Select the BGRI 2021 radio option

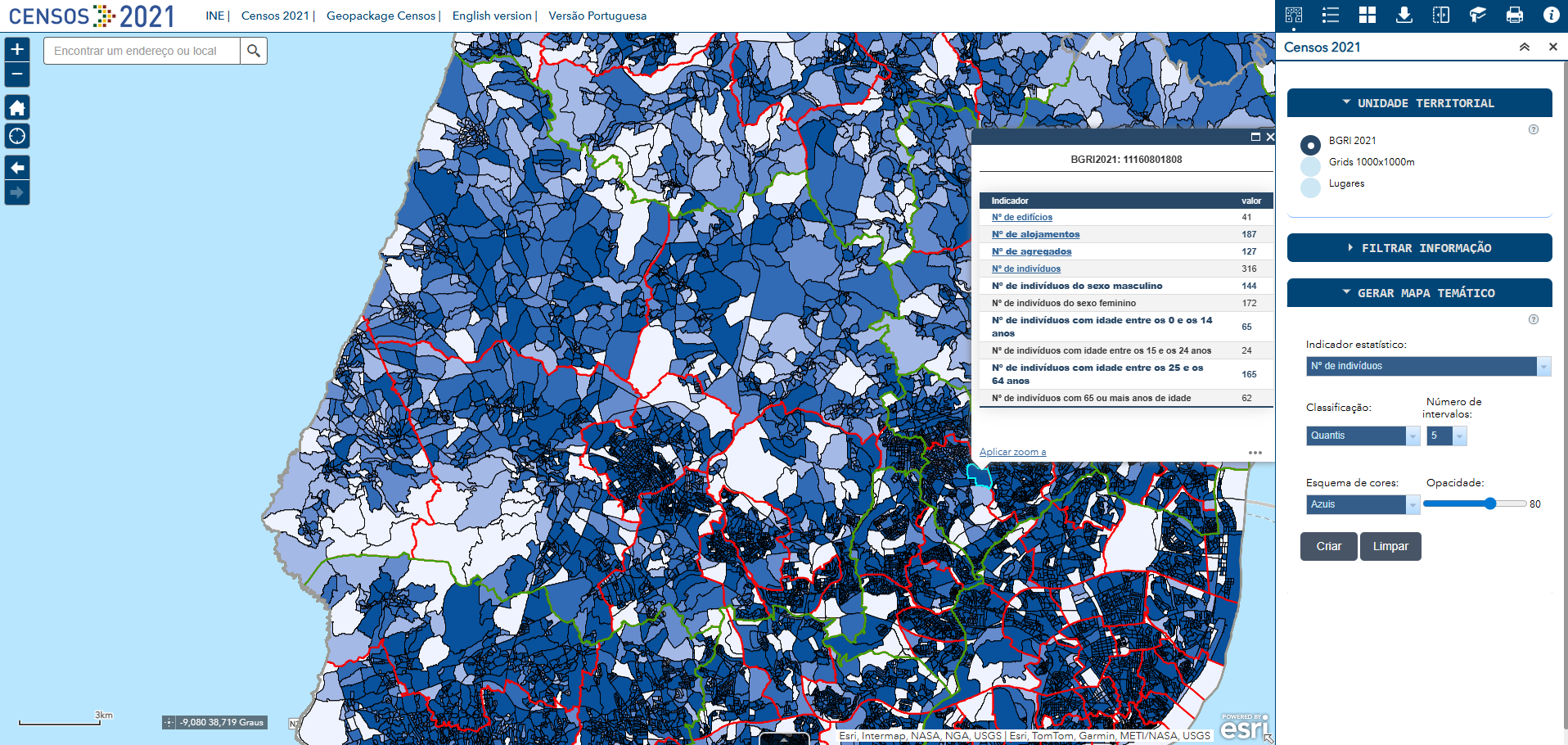click(1310, 145)
